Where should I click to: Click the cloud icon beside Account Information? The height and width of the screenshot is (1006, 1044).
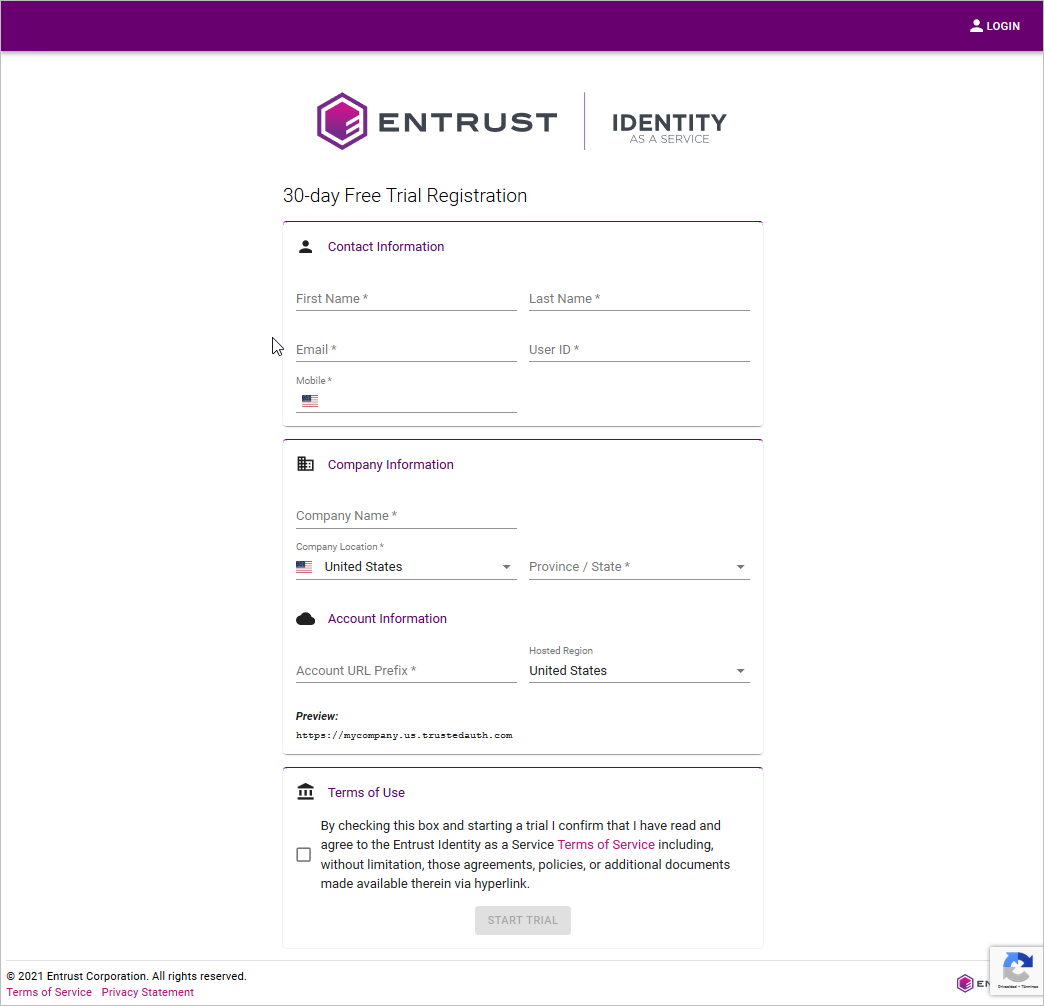click(x=306, y=619)
